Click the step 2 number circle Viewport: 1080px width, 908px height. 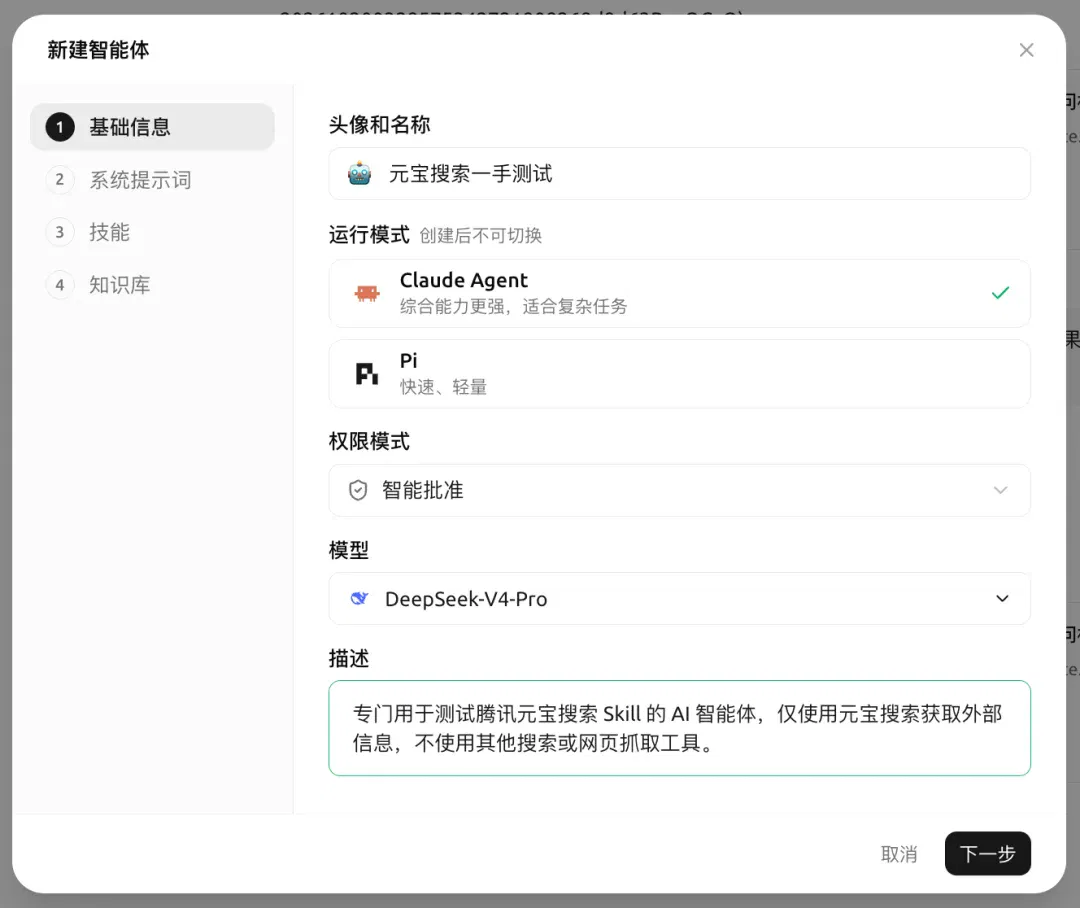pyautogui.click(x=60, y=180)
